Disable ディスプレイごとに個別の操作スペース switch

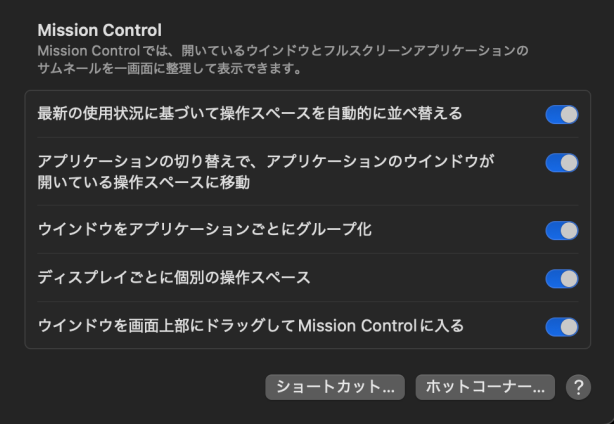tap(562, 279)
